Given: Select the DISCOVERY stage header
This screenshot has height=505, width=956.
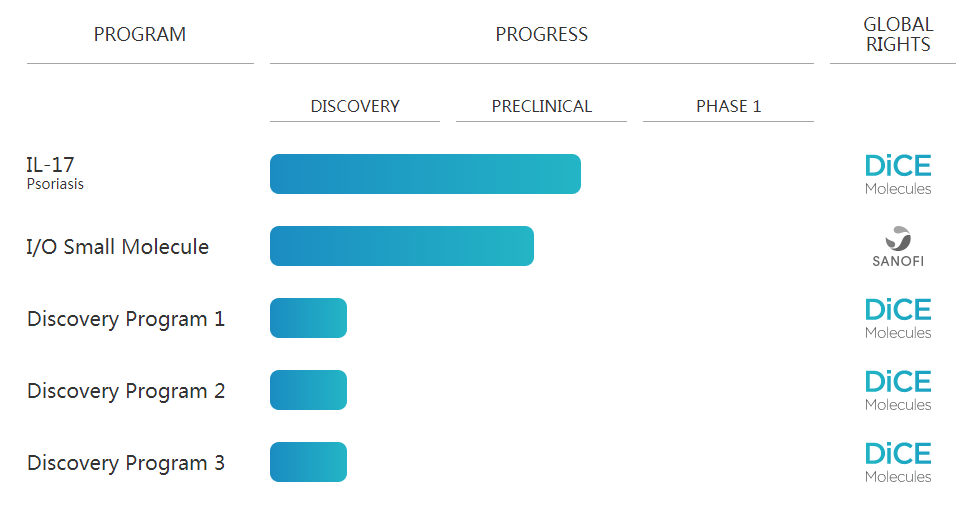Looking at the screenshot, I should point(355,106).
